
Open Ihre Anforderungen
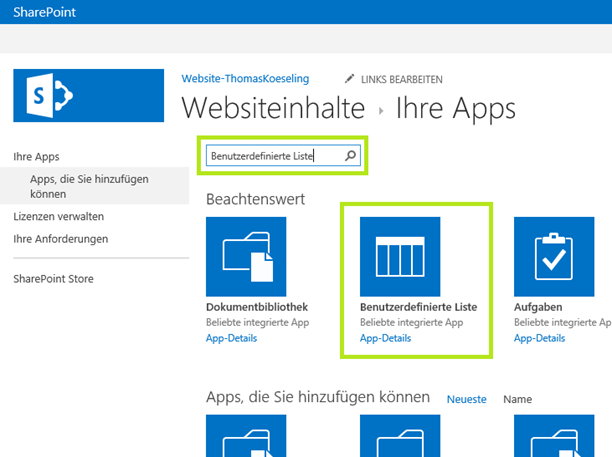(60, 239)
